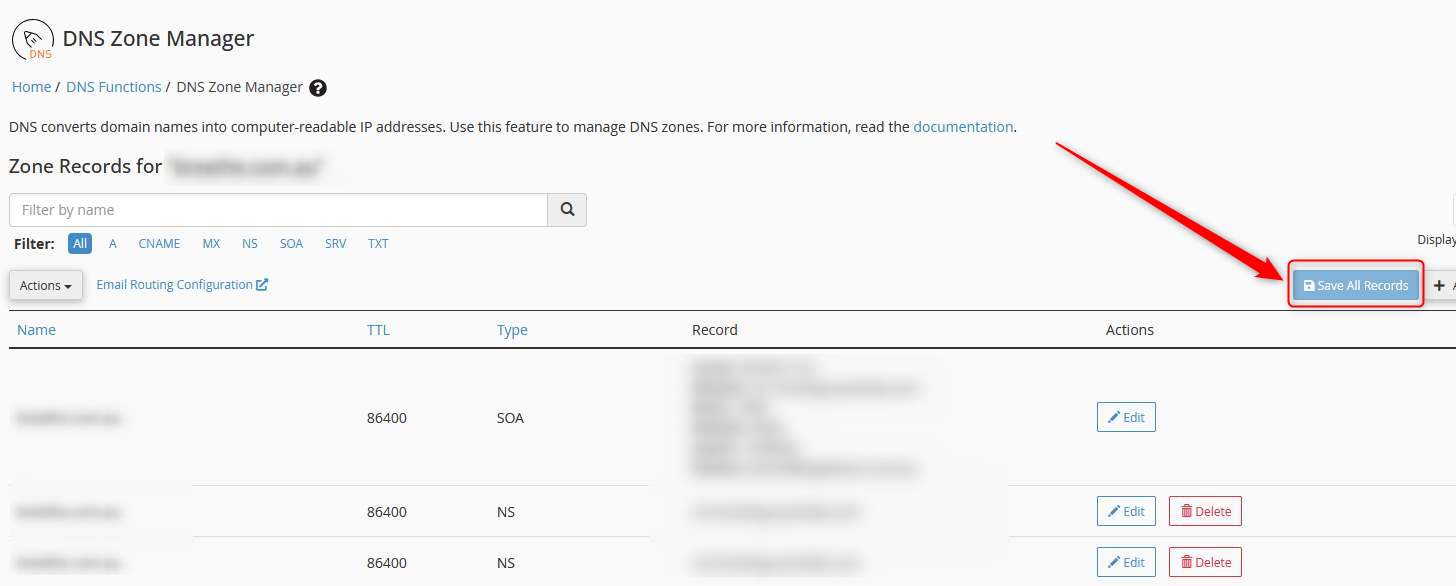
Task: Filter records by SOA type
Action: [x=291, y=244]
